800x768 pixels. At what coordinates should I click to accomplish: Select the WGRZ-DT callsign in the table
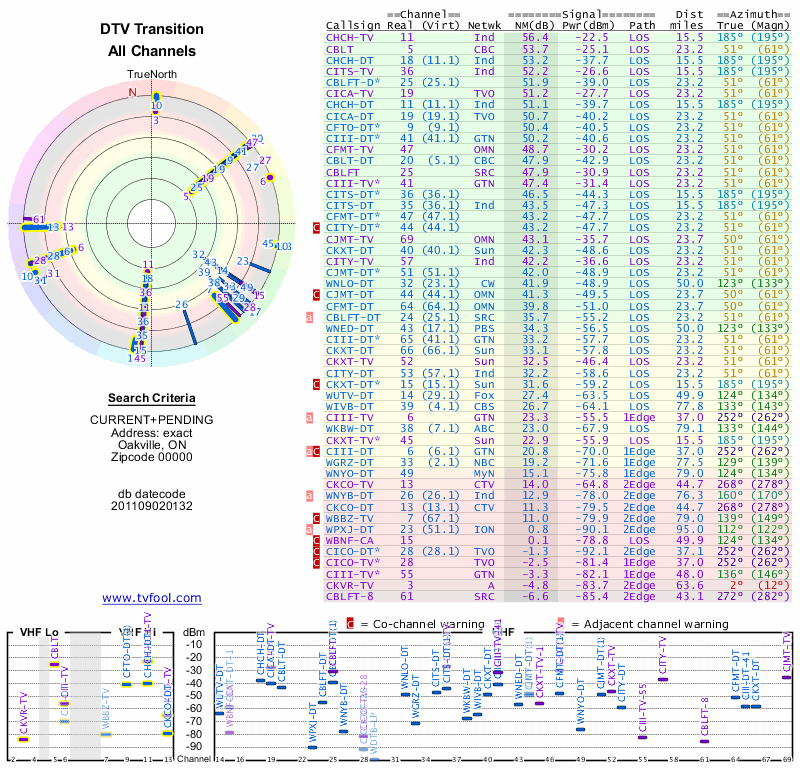[x=349, y=462]
